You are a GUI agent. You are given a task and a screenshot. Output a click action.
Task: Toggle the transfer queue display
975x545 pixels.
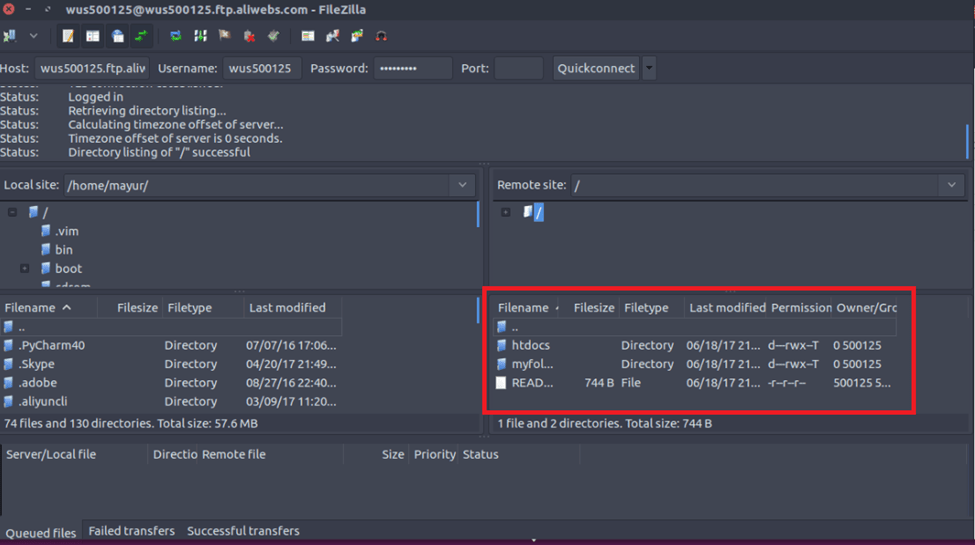coord(141,36)
